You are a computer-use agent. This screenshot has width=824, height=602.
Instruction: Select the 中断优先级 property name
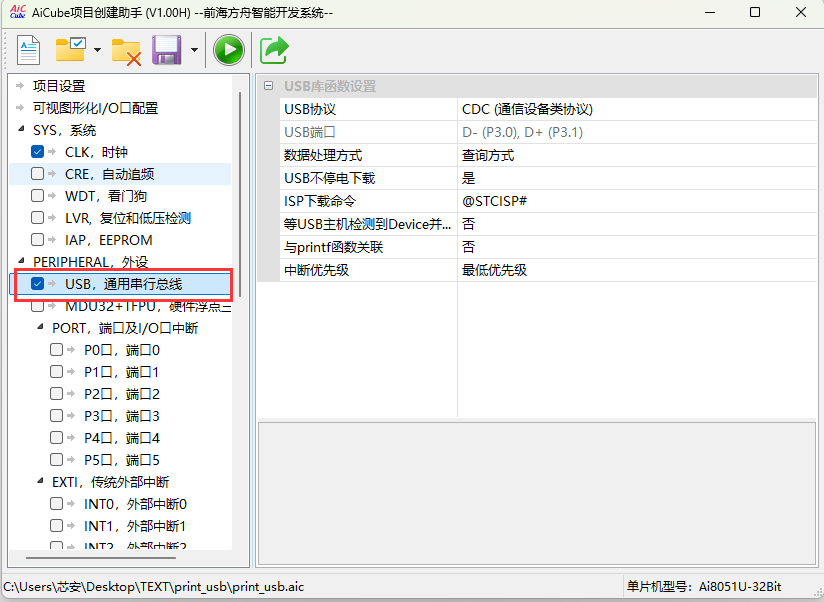(x=316, y=270)
